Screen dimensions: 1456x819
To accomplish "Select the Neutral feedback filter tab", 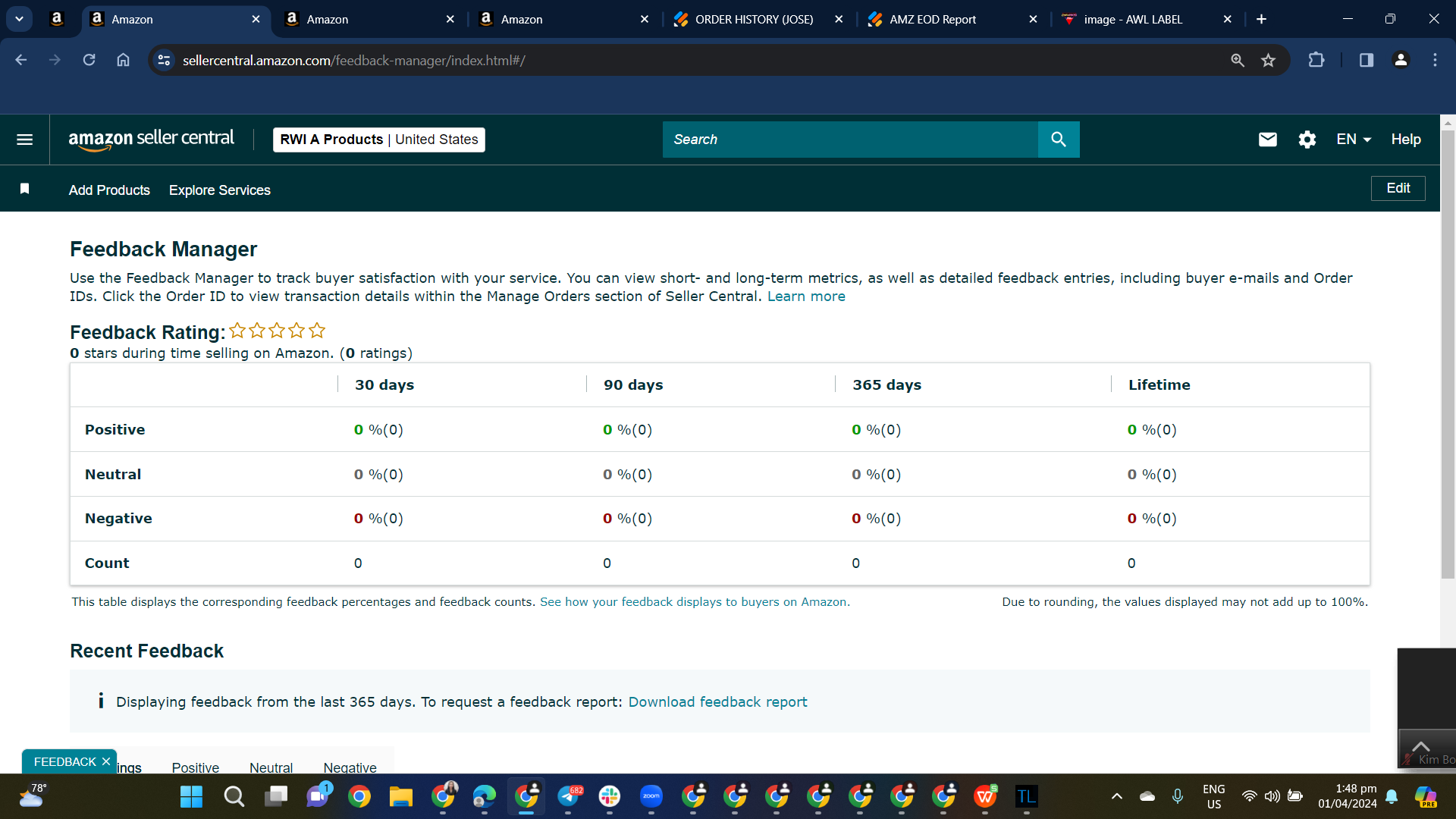I will pos(271,767).
